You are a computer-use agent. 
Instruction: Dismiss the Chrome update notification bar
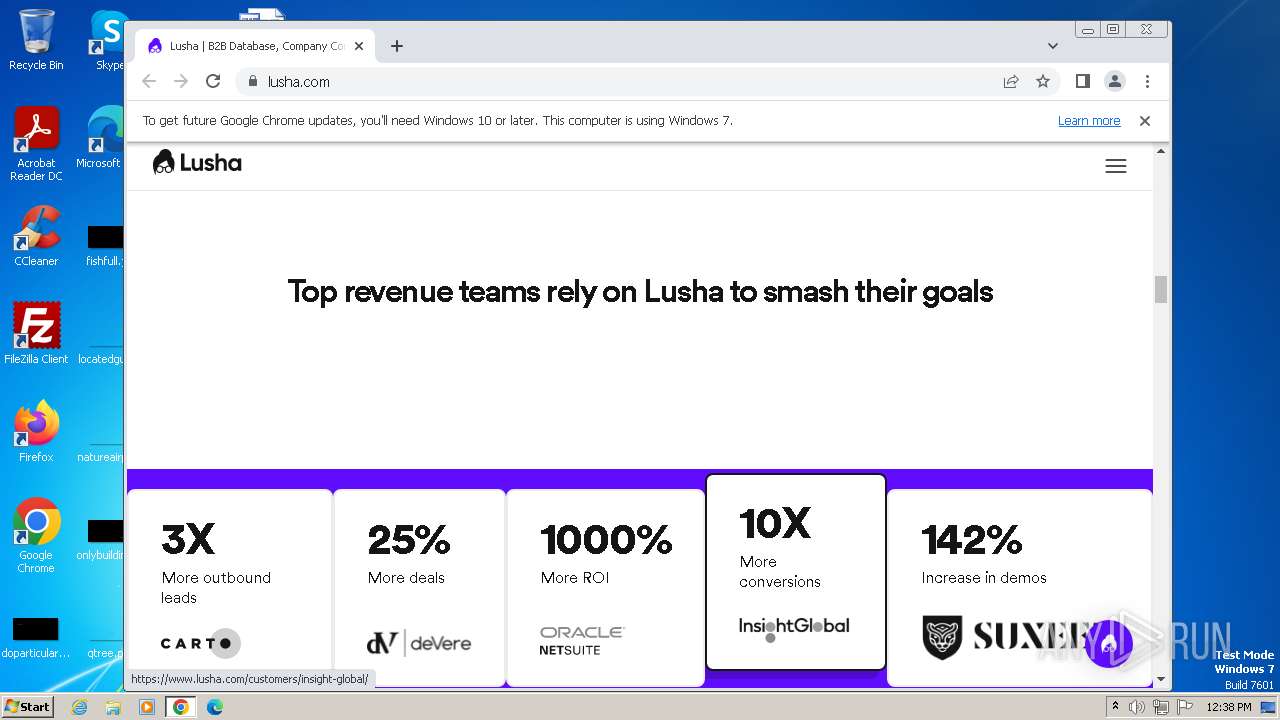coord(1145,121)
